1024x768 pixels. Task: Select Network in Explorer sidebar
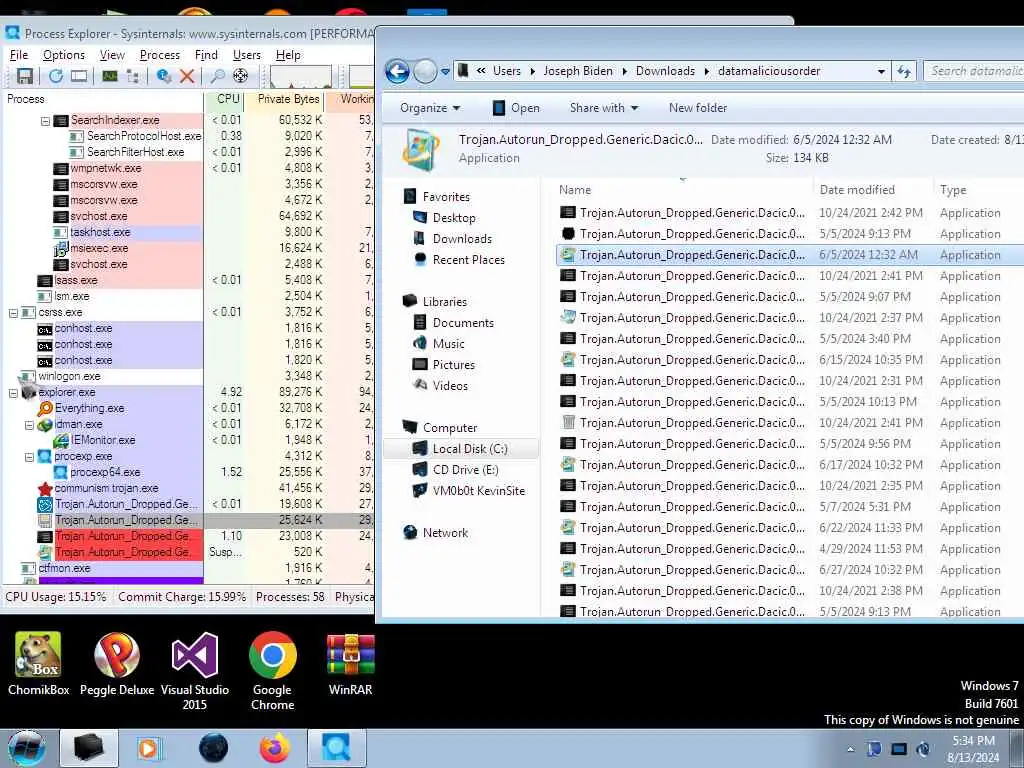coord(445,533)
